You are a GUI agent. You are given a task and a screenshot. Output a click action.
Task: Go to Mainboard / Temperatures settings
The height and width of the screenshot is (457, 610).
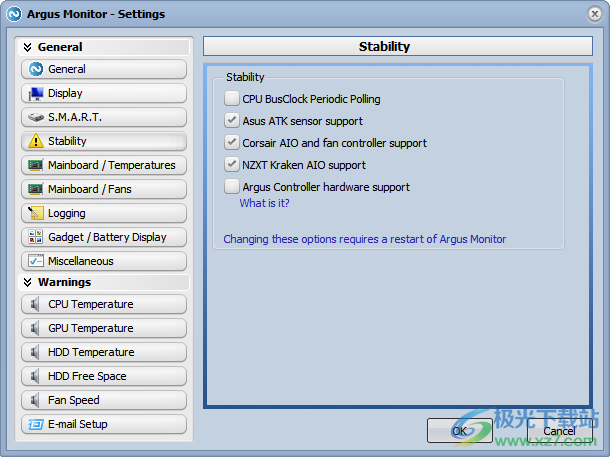pos(104,165)
